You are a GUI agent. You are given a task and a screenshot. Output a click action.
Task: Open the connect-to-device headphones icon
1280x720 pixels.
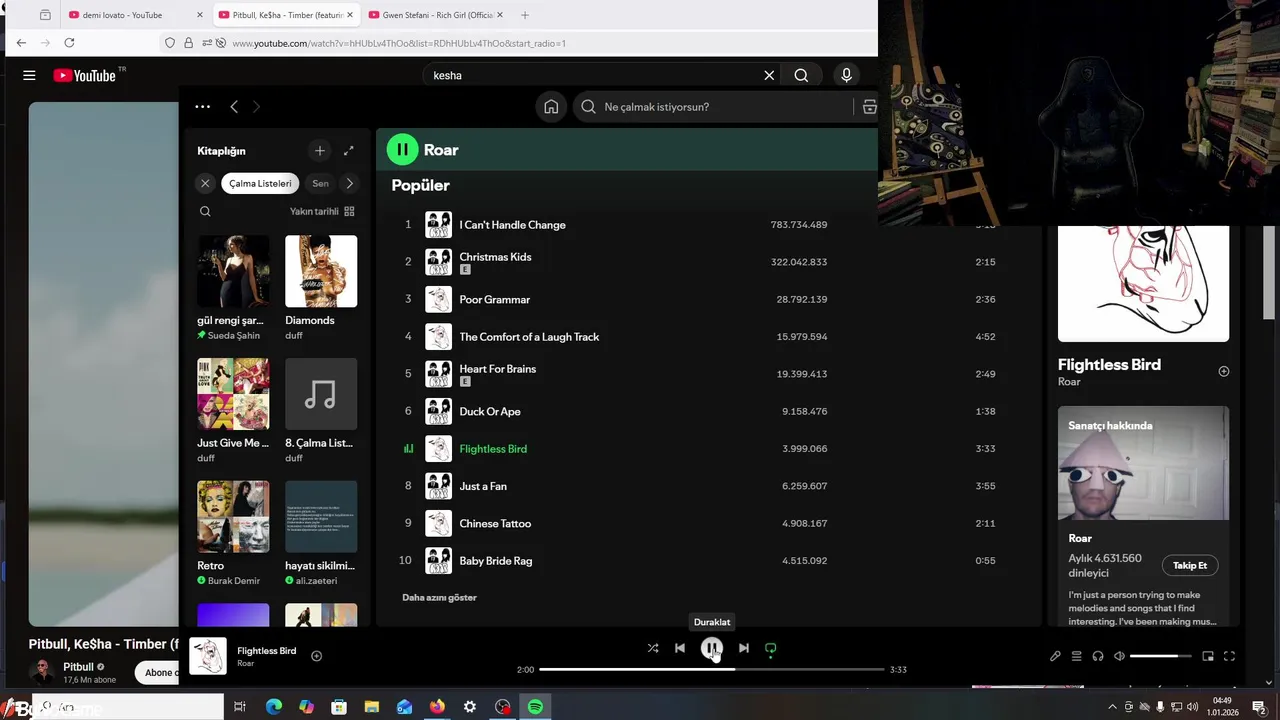point(1098,656)
